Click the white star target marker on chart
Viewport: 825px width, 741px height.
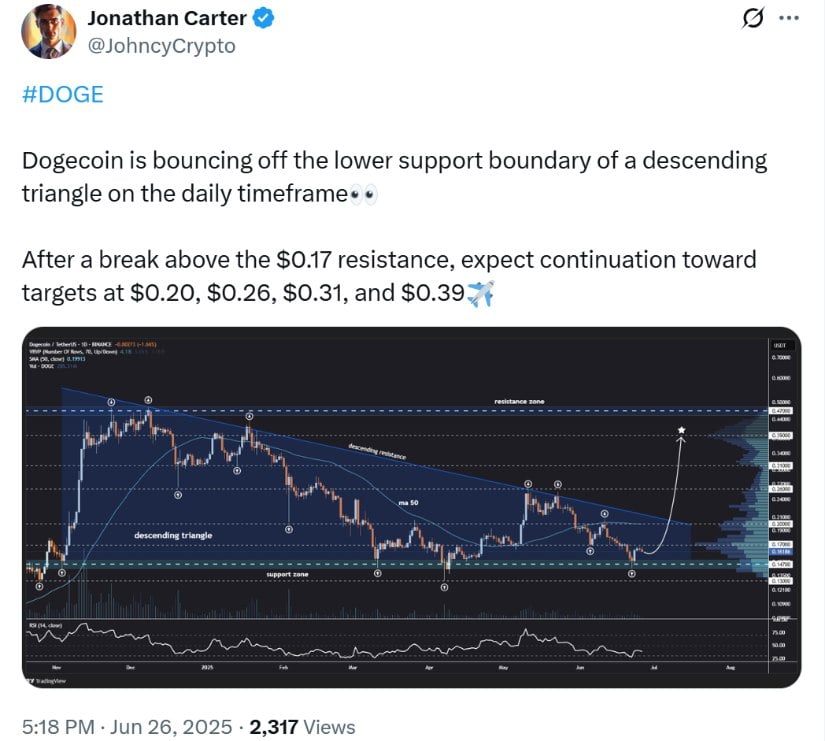point(681,430)
